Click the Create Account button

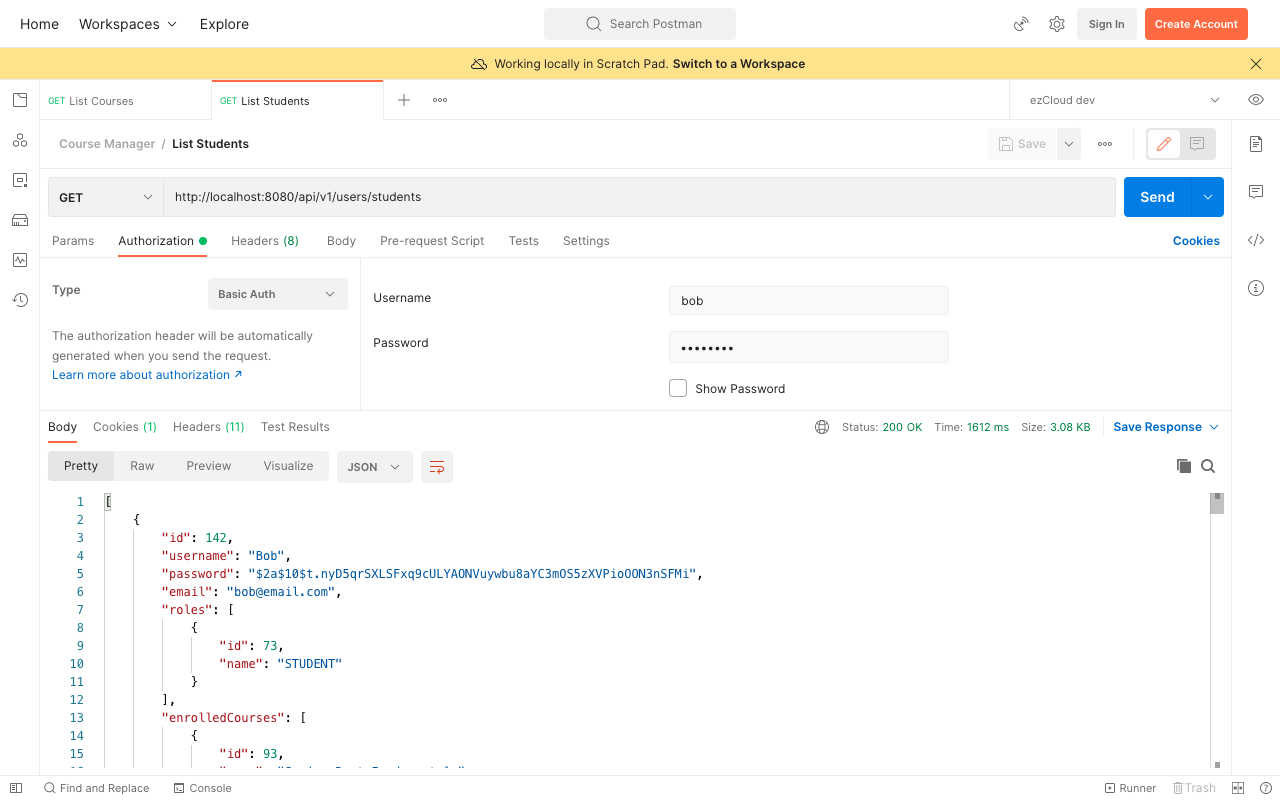click(x=1196, y=24)
